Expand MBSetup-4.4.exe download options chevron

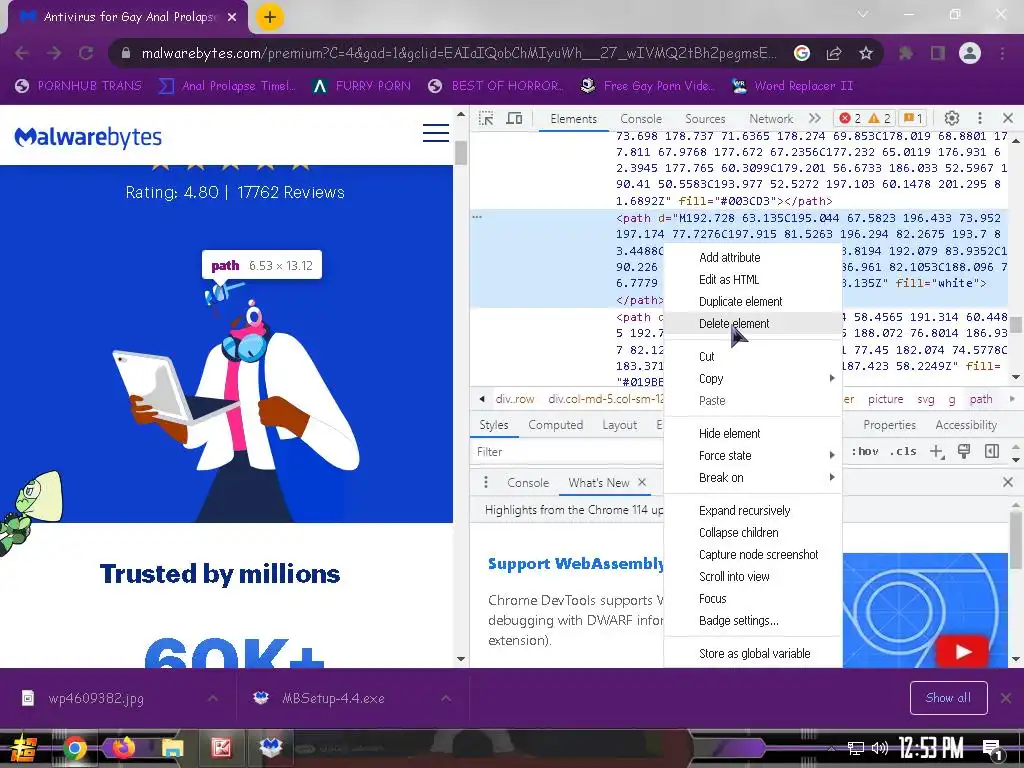(x=446, y=698)
